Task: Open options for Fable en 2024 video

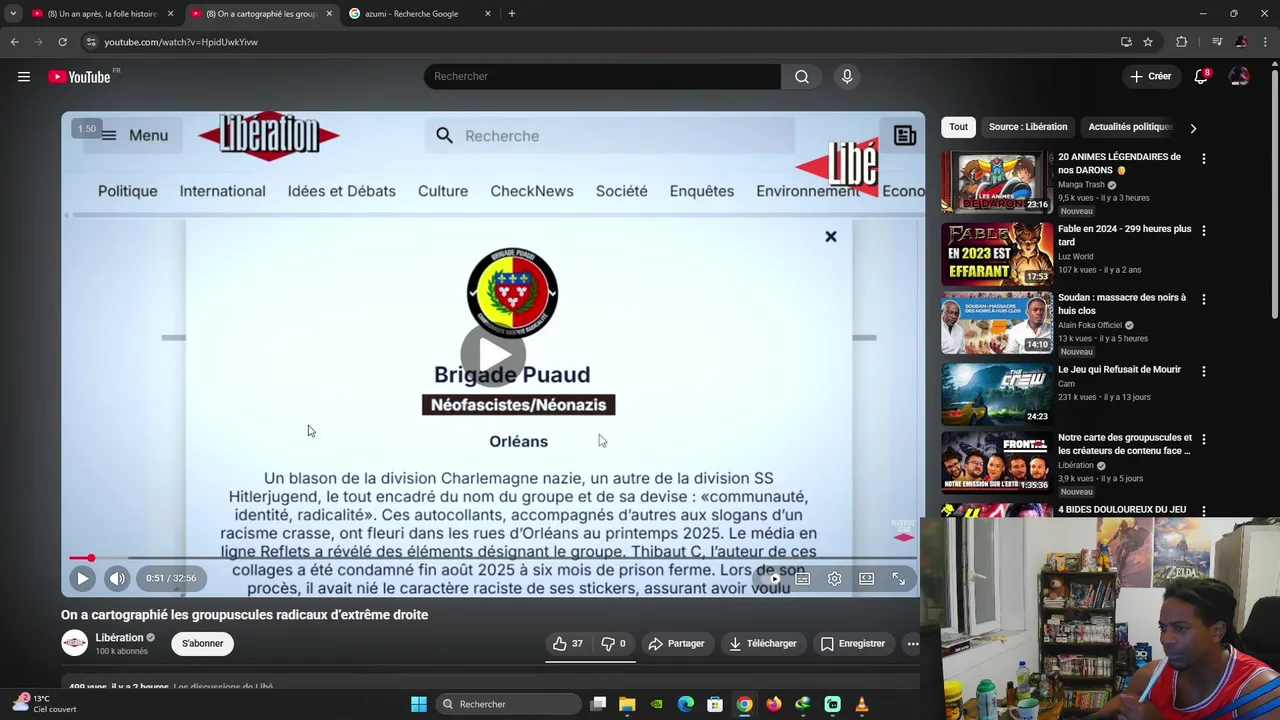Action: (1203, 230)
